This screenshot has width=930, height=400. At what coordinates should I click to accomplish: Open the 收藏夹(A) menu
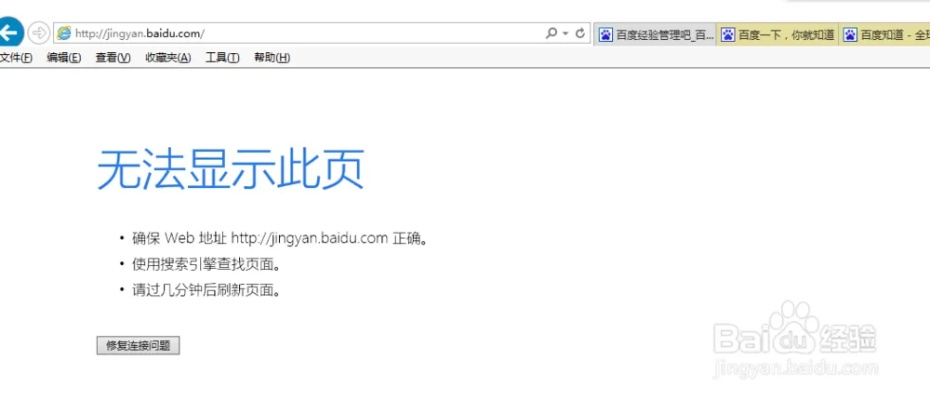pos(168,58)
